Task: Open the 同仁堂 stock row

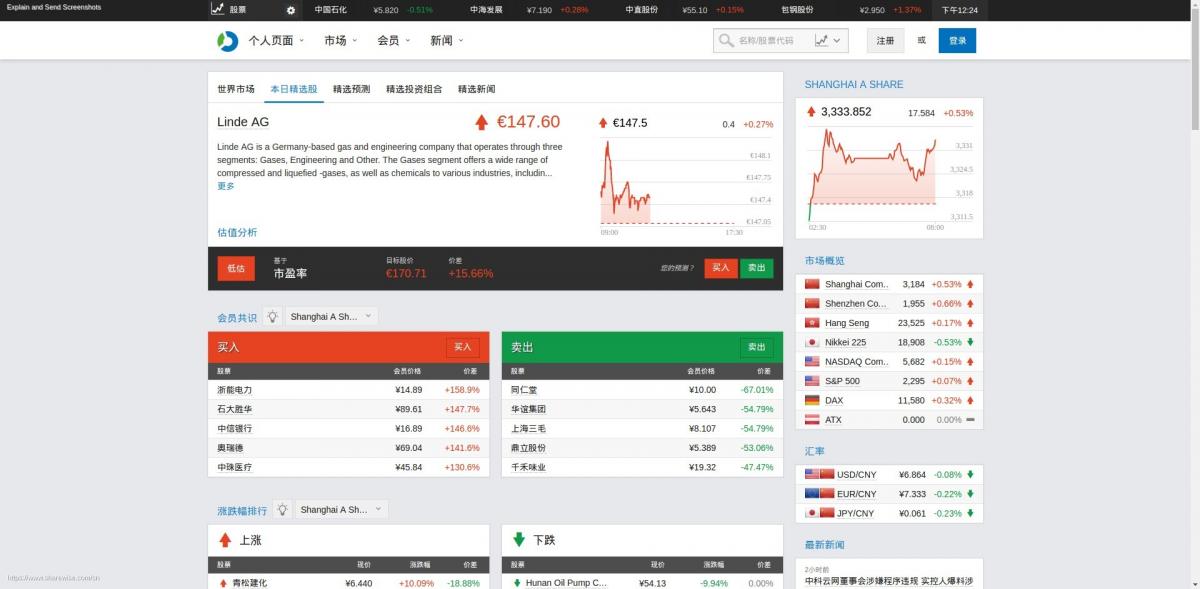Action: 643,390
